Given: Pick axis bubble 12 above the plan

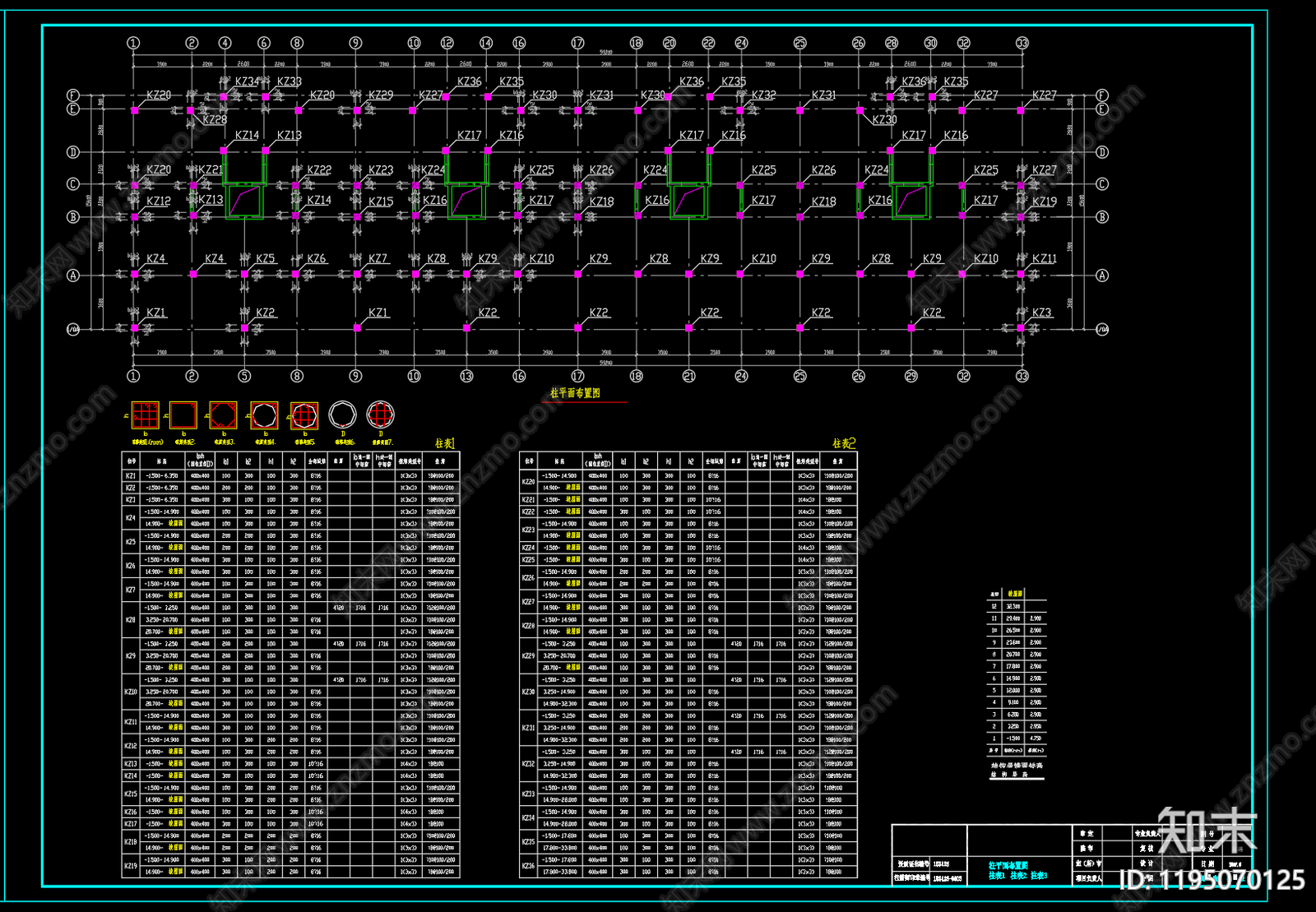Looking at the screenshot, I should click(447, 43).
